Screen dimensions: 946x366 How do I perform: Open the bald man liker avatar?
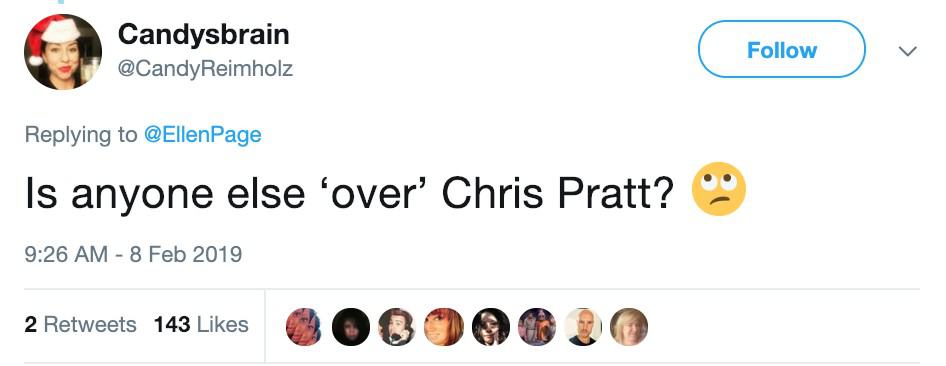(583, 327)
